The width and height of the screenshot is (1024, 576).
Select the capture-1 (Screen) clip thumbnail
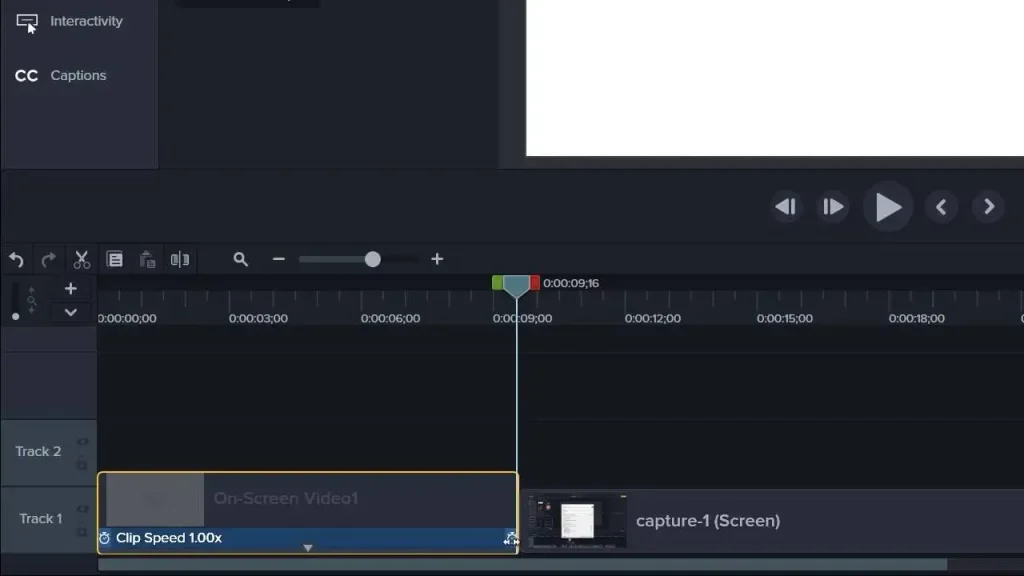pyautogui.click(x=577, y=520)
